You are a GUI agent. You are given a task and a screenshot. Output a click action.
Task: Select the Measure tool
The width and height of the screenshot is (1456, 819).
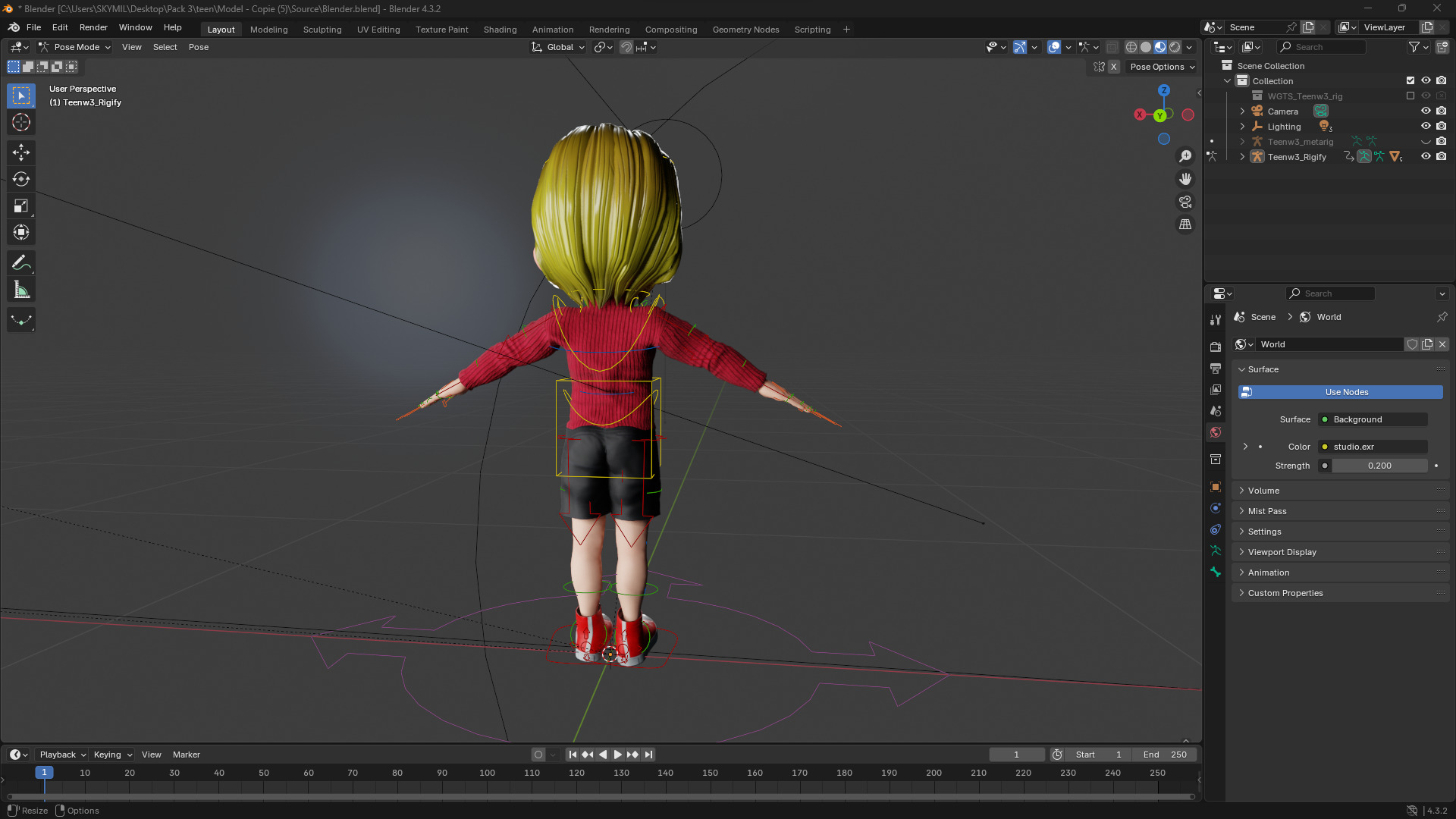coord(21,290)
